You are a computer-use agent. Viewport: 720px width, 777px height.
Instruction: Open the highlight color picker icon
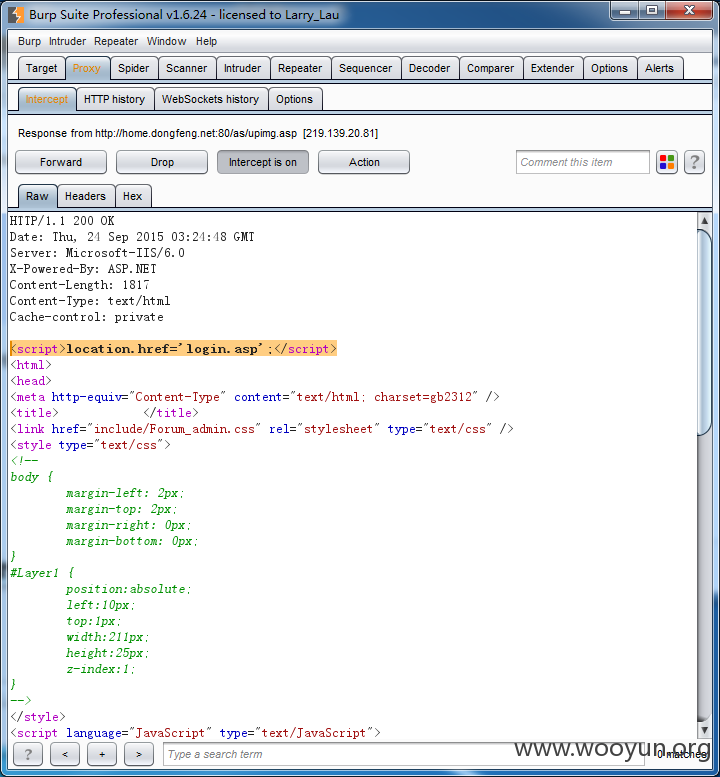(666, 162)
